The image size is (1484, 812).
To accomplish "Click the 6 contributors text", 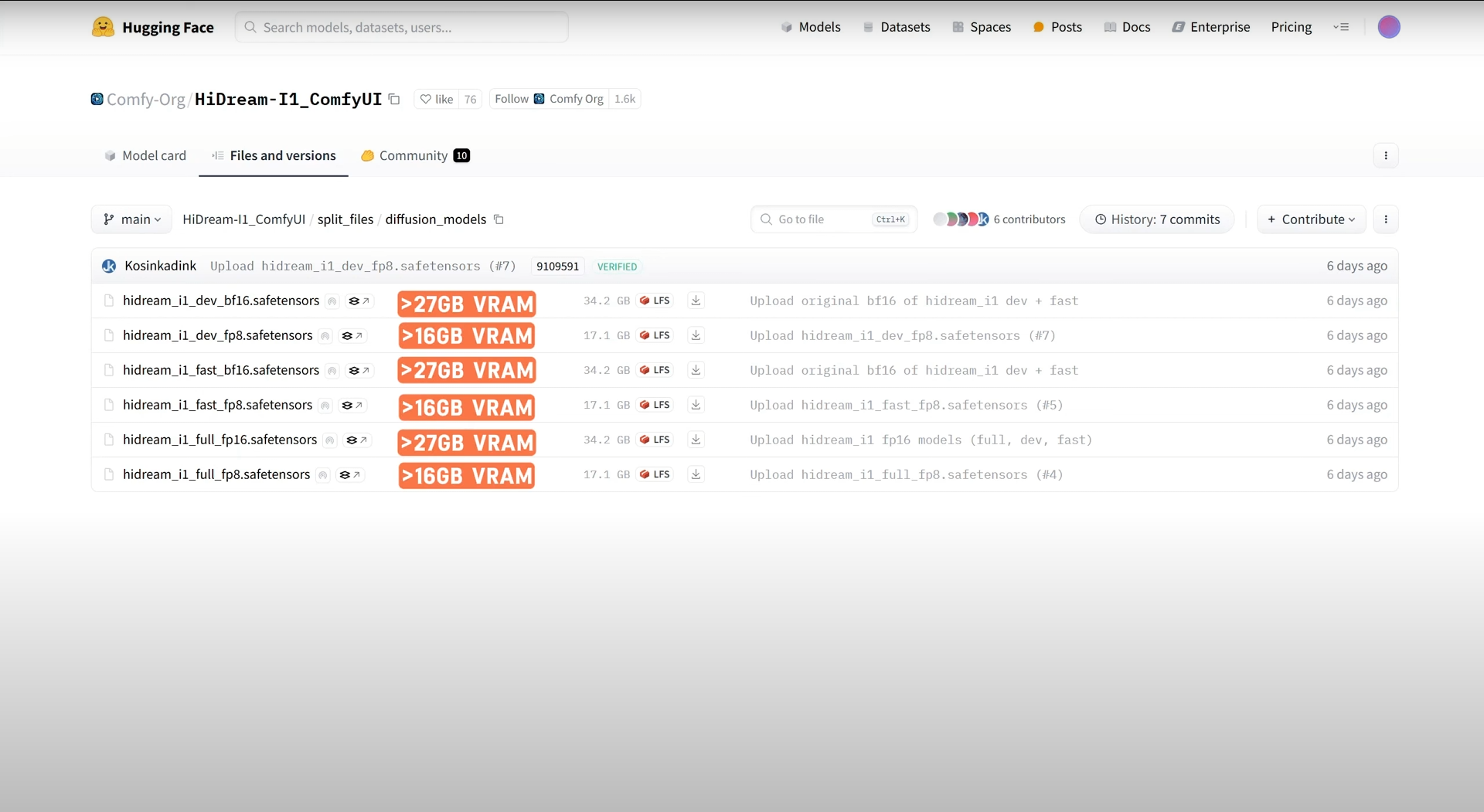I will point(1030,219).
